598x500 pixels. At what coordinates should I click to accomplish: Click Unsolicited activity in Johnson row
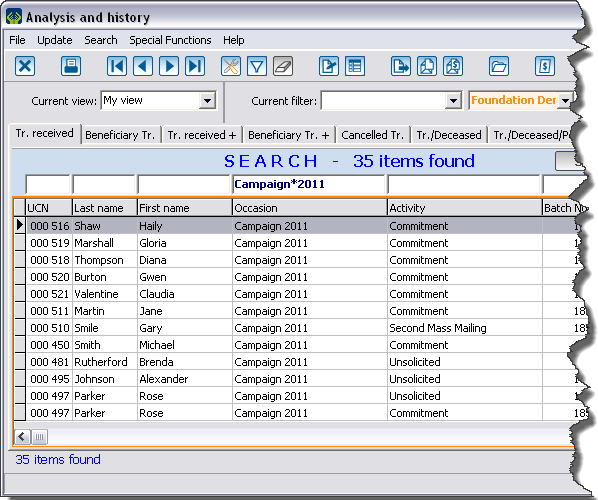click(465, 379)
